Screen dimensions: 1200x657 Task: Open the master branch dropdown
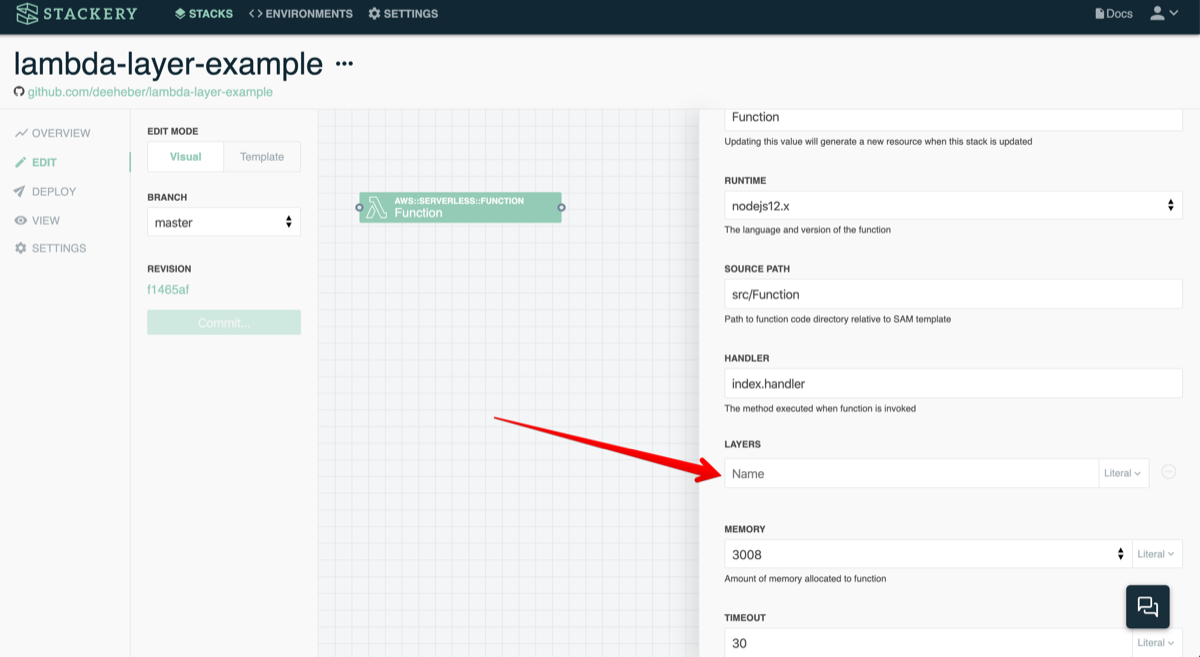coord(223,222)
